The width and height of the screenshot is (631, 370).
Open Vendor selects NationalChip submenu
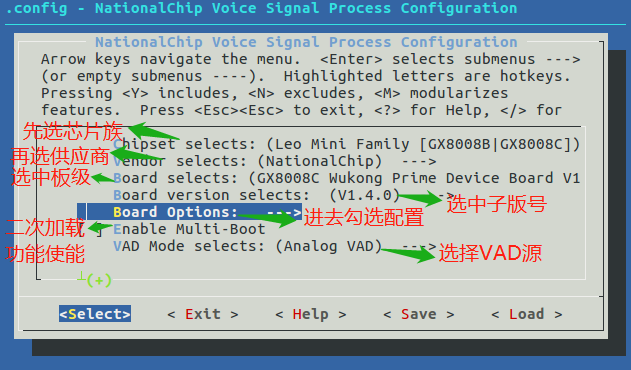pos(275,161)
